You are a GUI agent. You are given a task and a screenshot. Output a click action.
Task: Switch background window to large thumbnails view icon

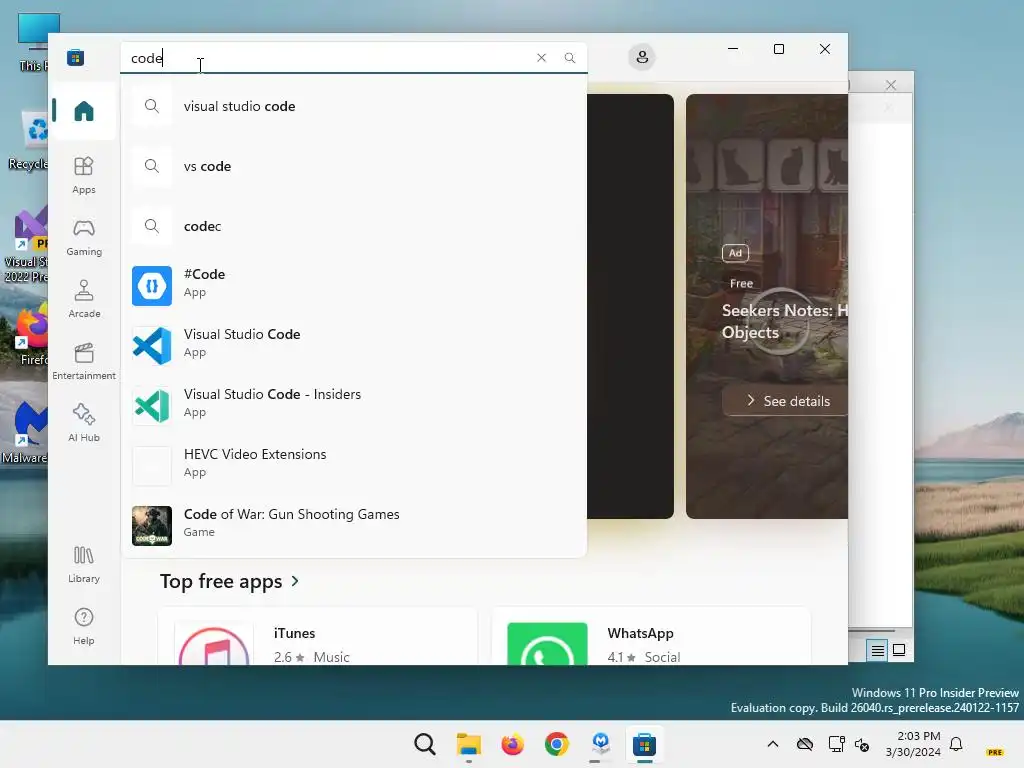tap(899, 650)
